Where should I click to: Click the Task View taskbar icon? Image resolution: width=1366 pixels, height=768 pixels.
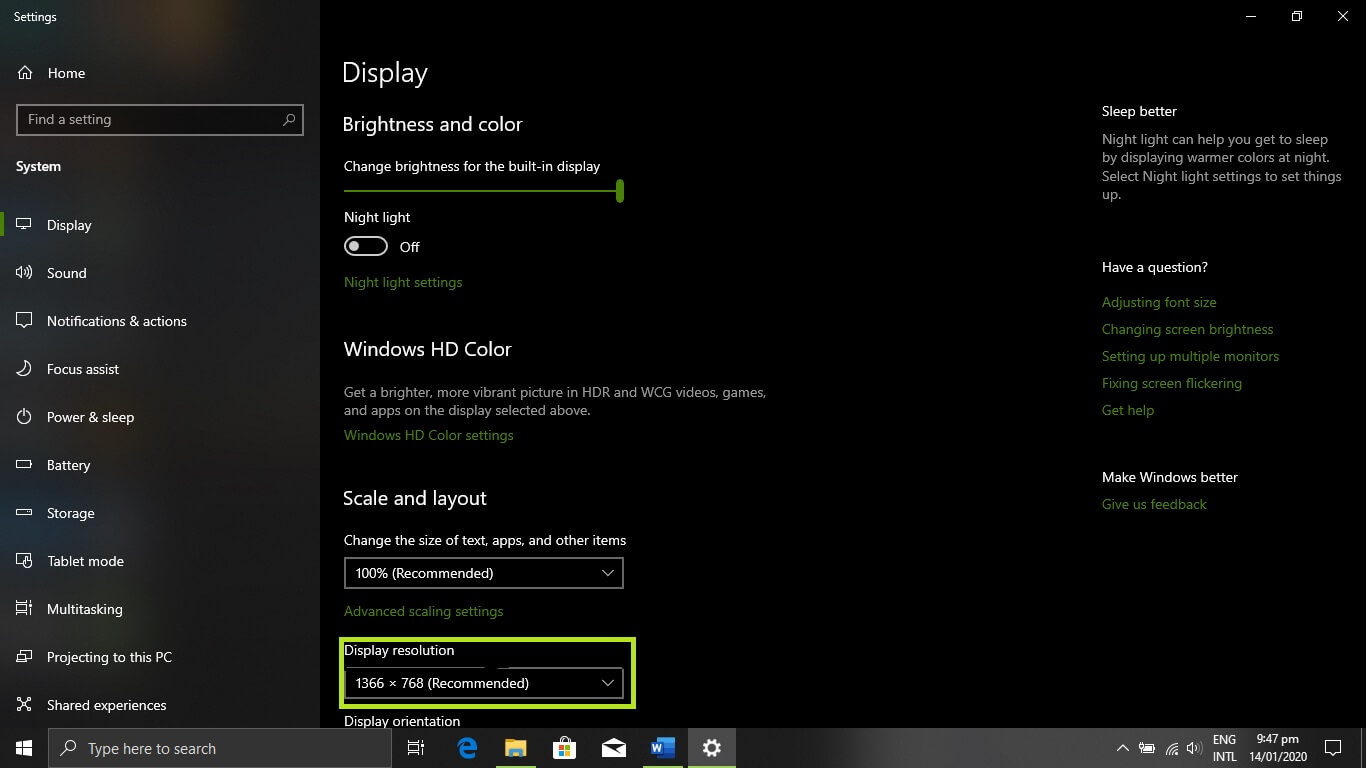(416, 748)
